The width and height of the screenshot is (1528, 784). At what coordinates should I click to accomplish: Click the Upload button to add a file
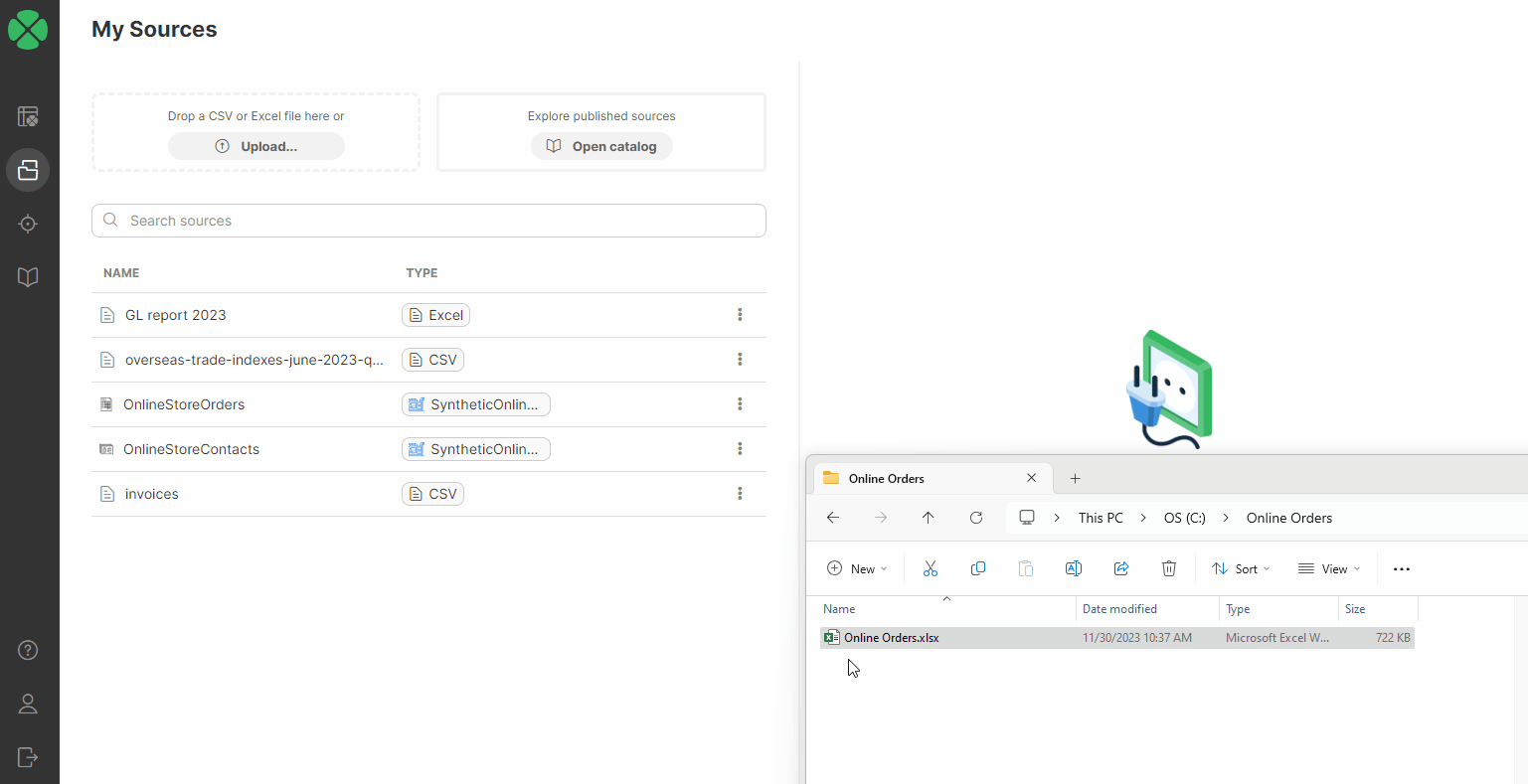point(255,145)
